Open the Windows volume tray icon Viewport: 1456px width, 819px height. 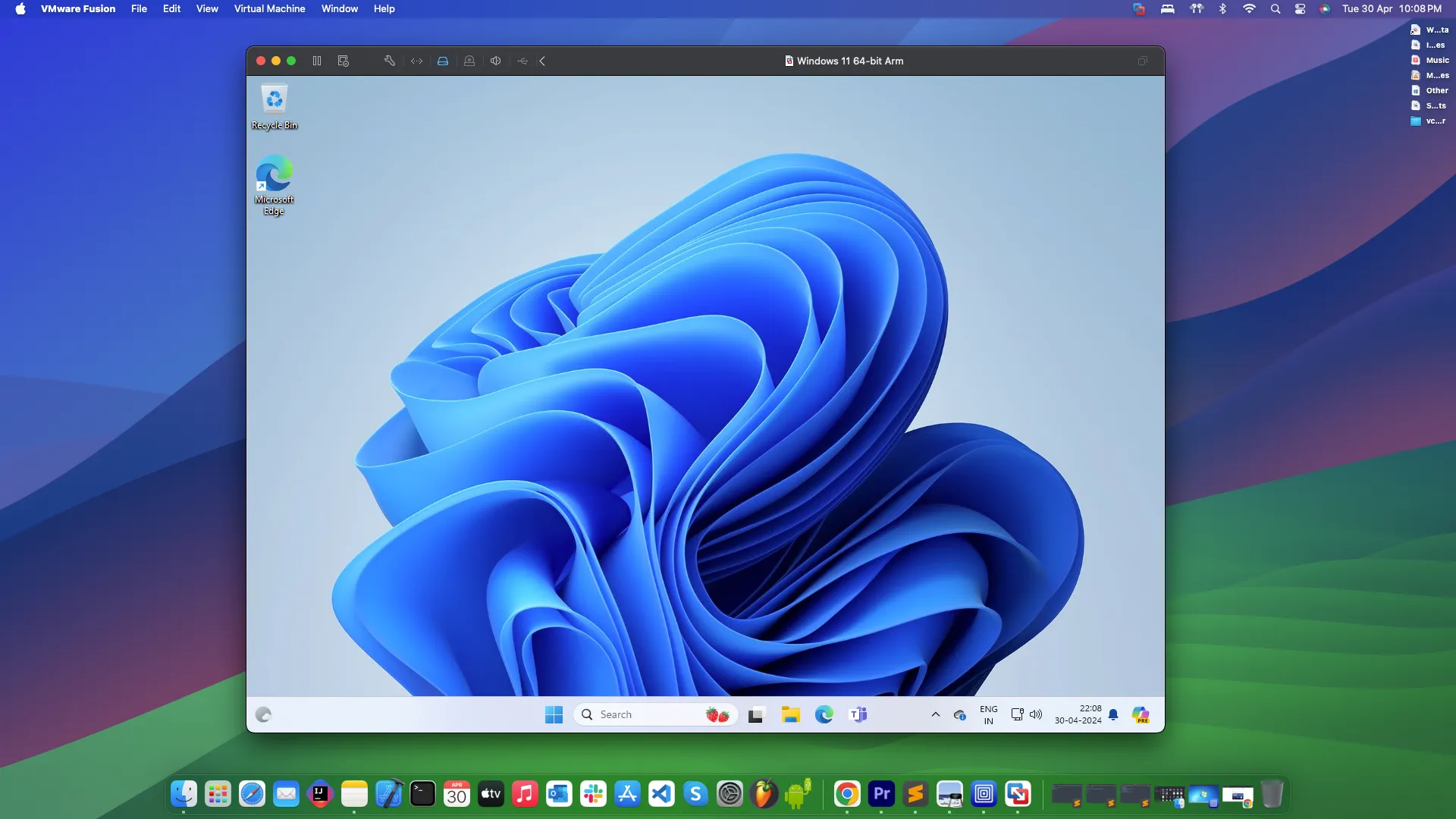pos(1036,714)
